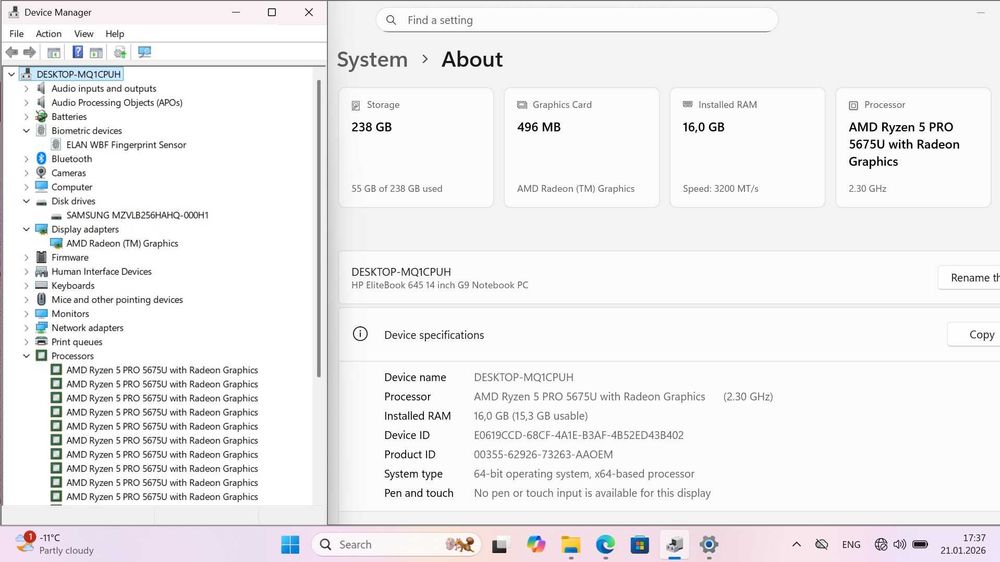Click the info icon beside Device specifications

[x=360, y=334]
